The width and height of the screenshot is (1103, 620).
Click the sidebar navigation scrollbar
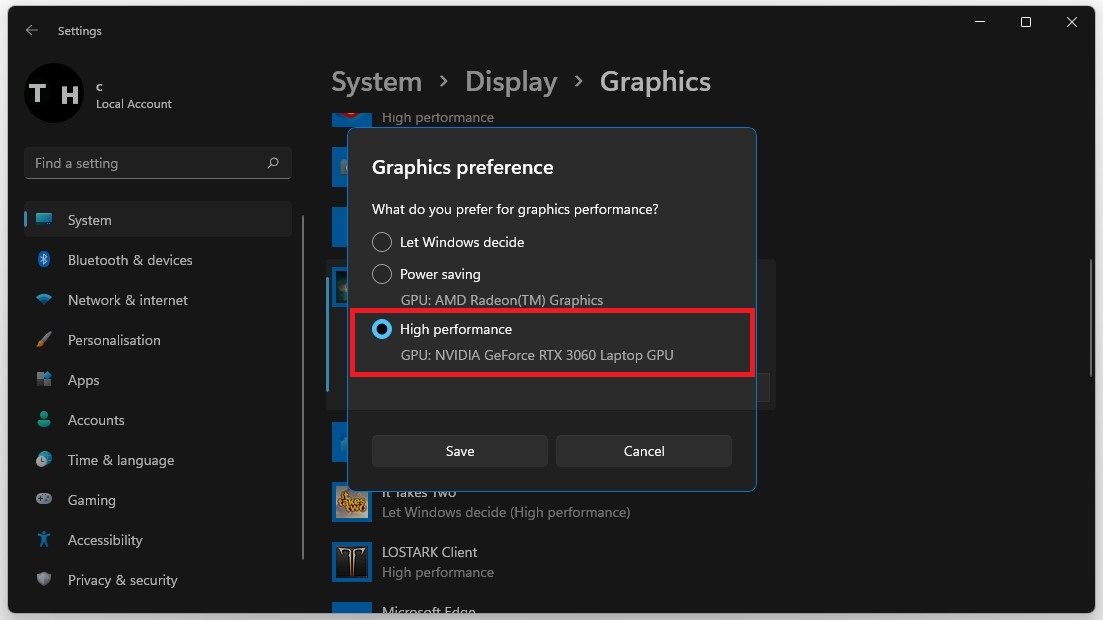(x=303, y=387)
